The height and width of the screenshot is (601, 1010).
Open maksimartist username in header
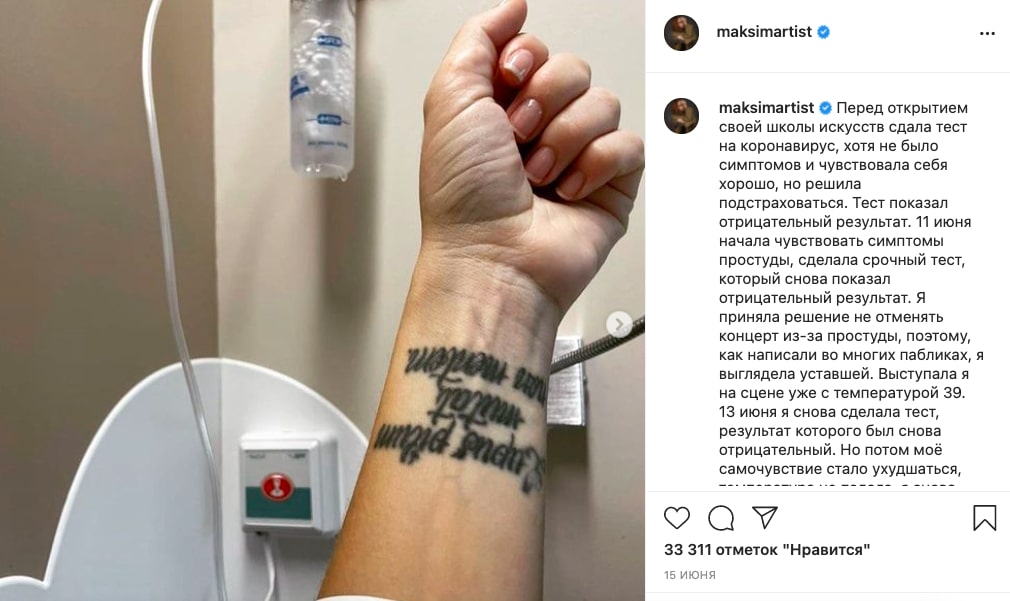(764, 32)
